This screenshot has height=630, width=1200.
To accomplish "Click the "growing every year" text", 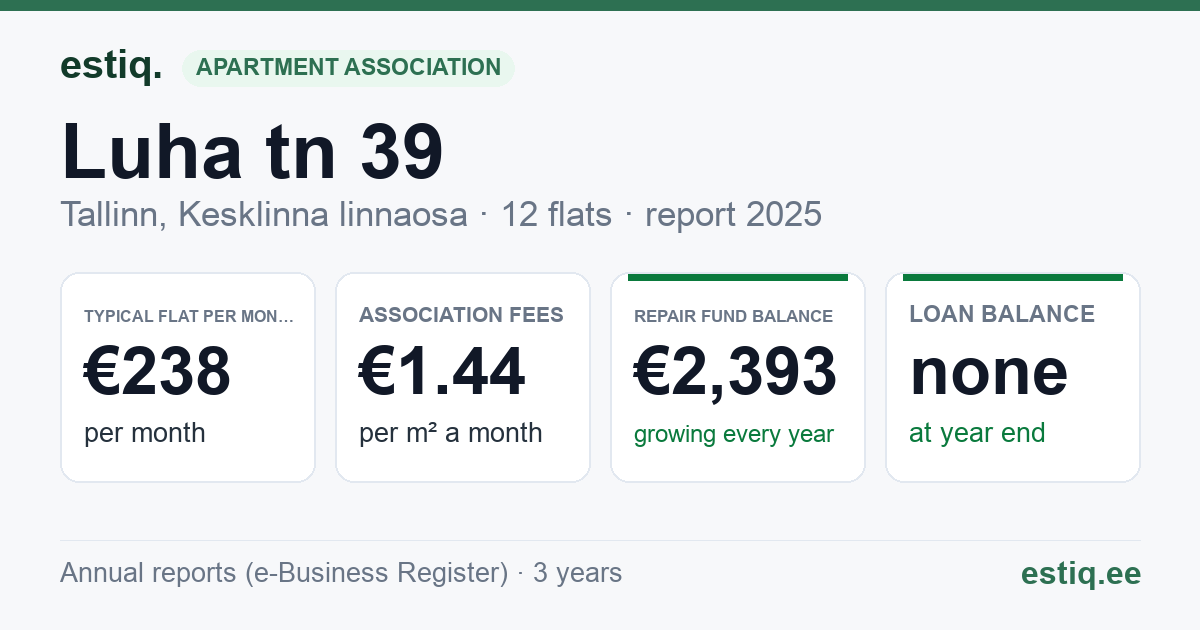I will (734, 435).
